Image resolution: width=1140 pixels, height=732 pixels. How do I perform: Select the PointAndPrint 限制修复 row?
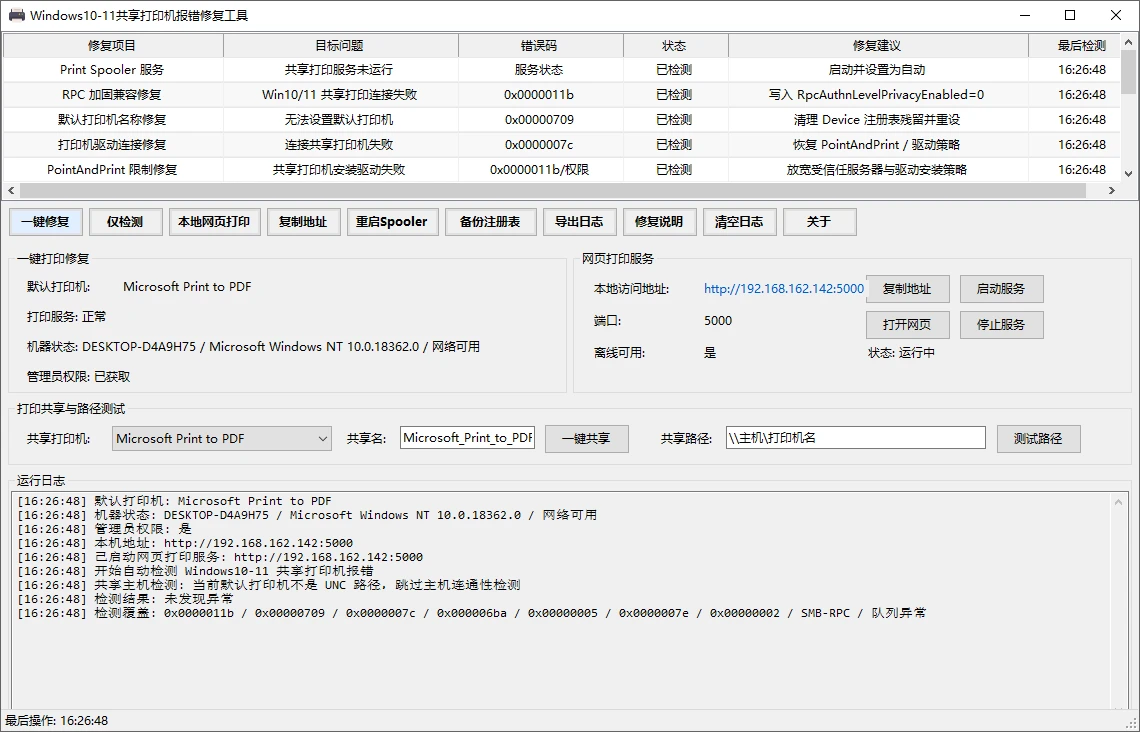pos(563,169)
